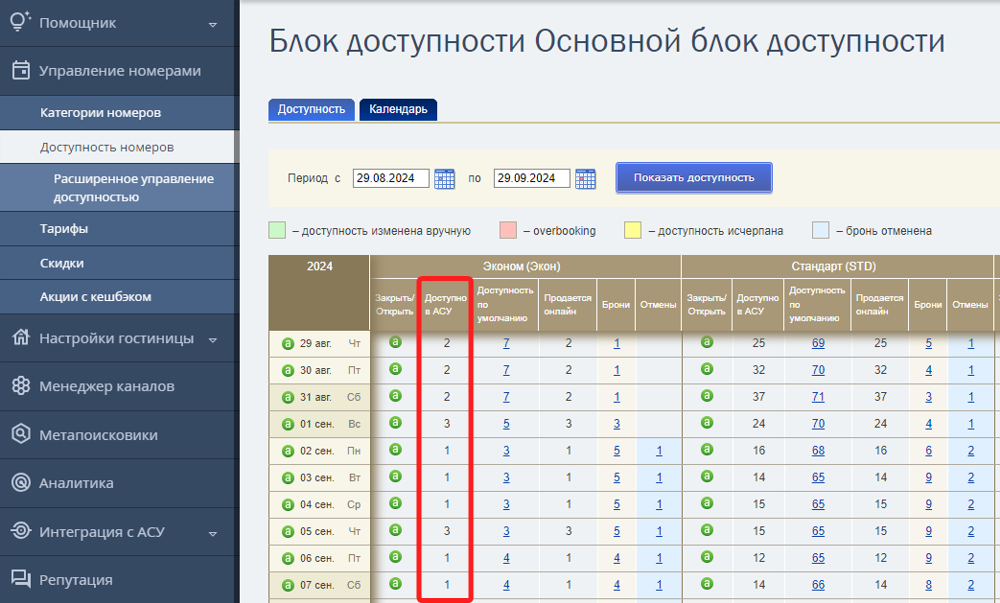Click green status icon beside 06 сен. date
The width and height of the screenshot is (1000, 603).
(x=288, y=558)
